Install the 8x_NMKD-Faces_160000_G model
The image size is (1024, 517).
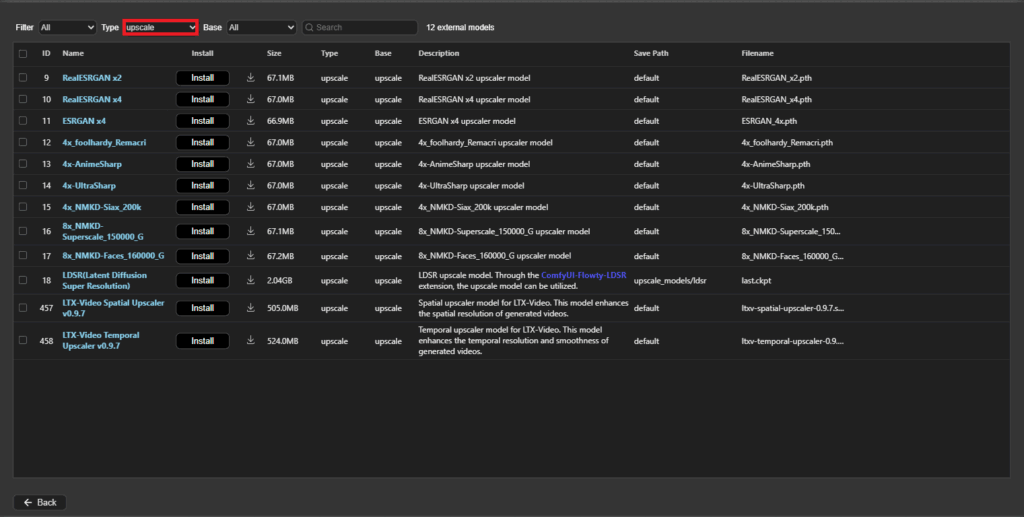pyautogui.click(x=202, y=256)
